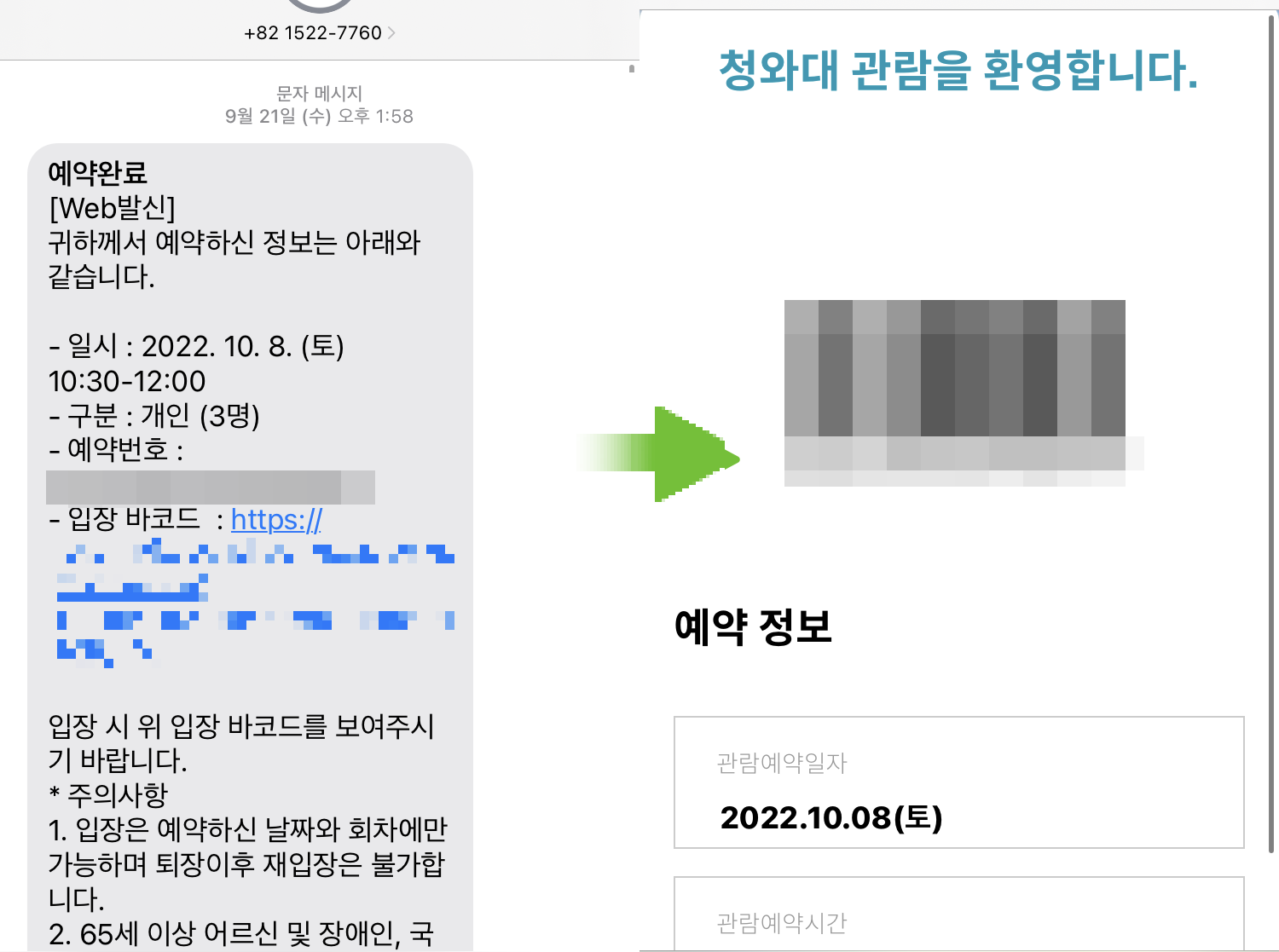1279x952 pixels.
Task: Select the date line '2022. 10. 8. (토)'
Action: tap(242, 346)
